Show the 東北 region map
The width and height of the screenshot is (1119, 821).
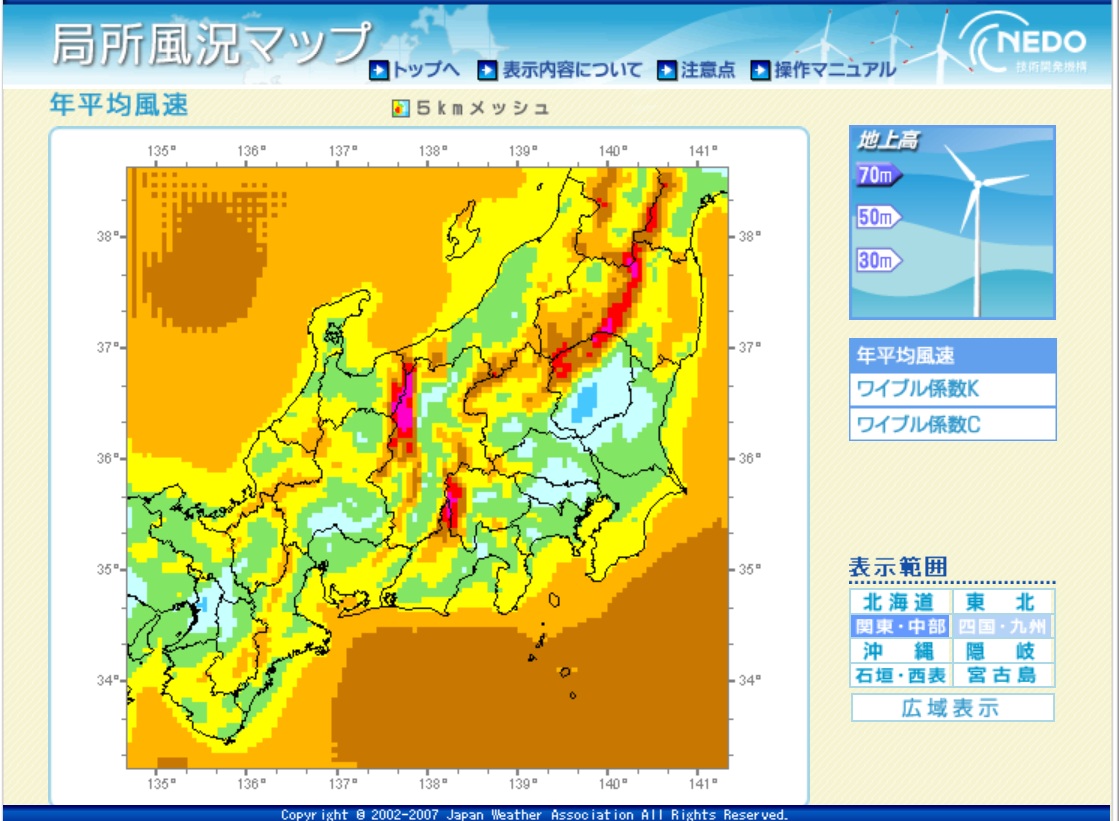[x=1003, y=602]
